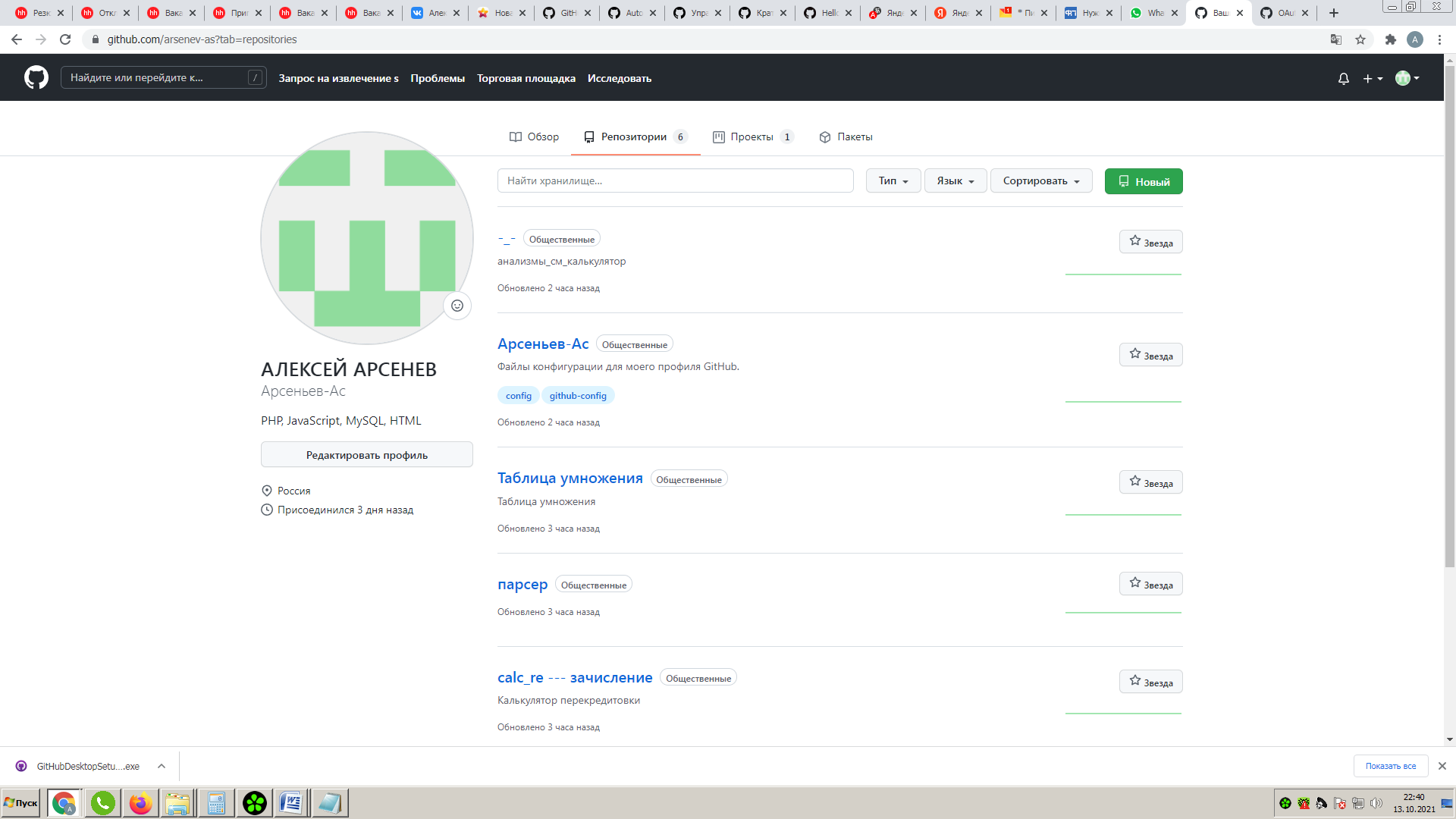This screenshot has height=819, width=1456.
Task: Open Запрос на извлечение nav item
Action: pos(338,78)
